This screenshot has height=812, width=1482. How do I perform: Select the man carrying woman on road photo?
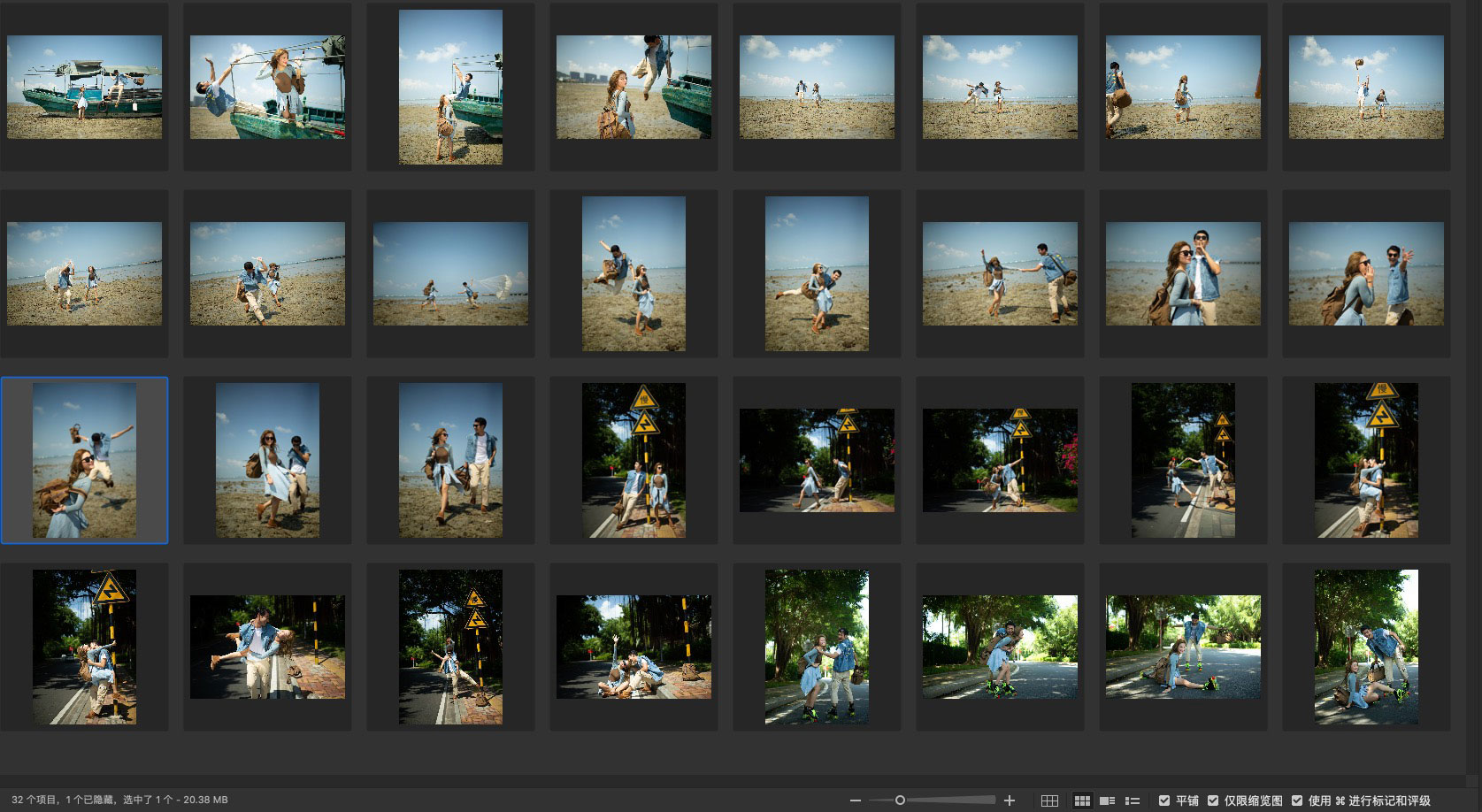pyautogui.click(x=267, y=647)
